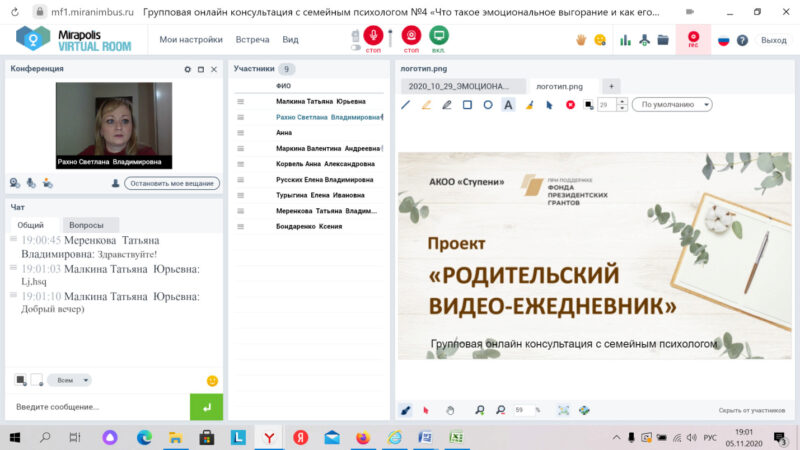Switch to the Общий chat tab
Viewport: 800px width, 450px height.
[31, 225]
